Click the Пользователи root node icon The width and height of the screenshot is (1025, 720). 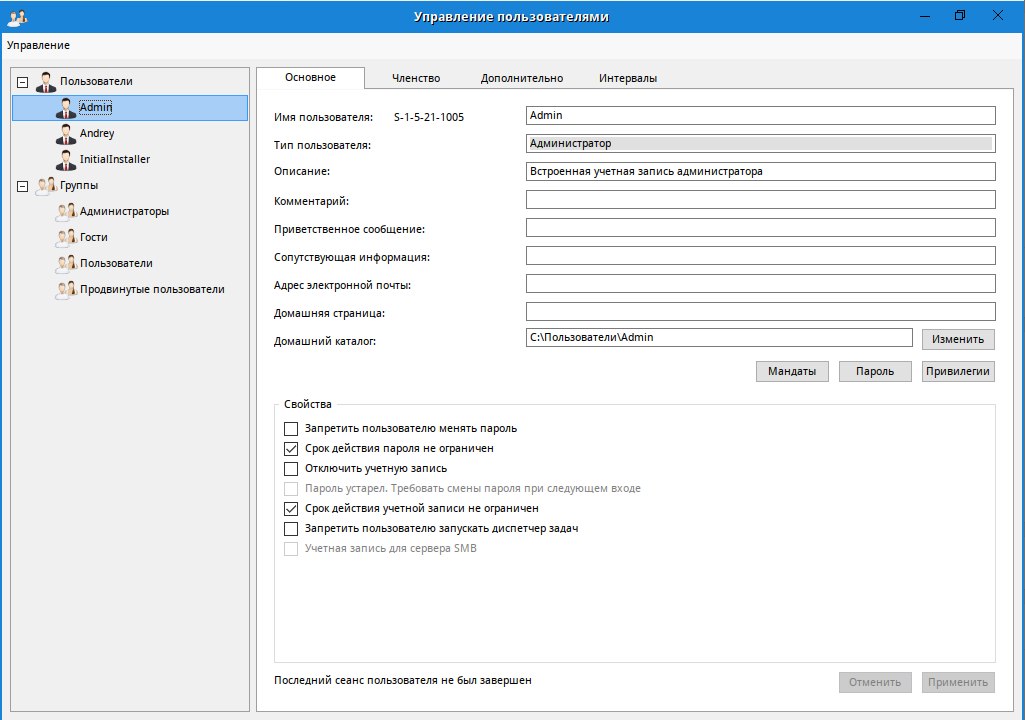[x=46, y=82]
